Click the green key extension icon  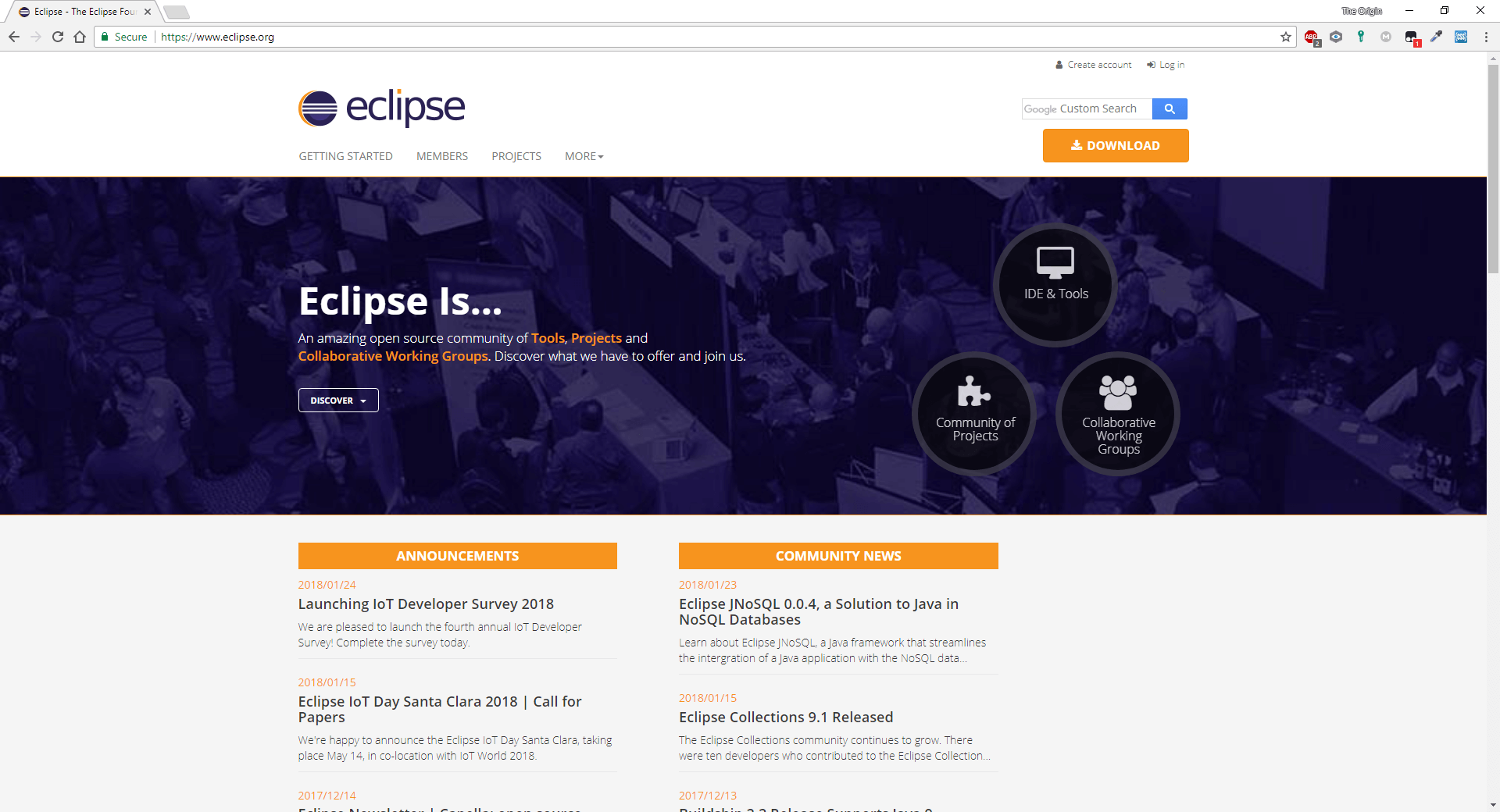[1361, 37]
